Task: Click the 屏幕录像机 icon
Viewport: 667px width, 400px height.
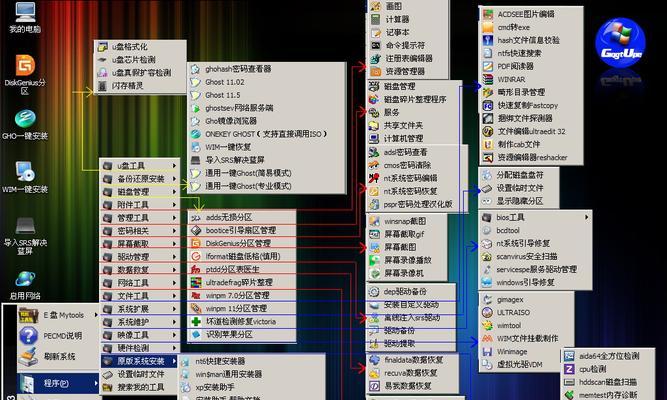Action: tap(374, 274)
